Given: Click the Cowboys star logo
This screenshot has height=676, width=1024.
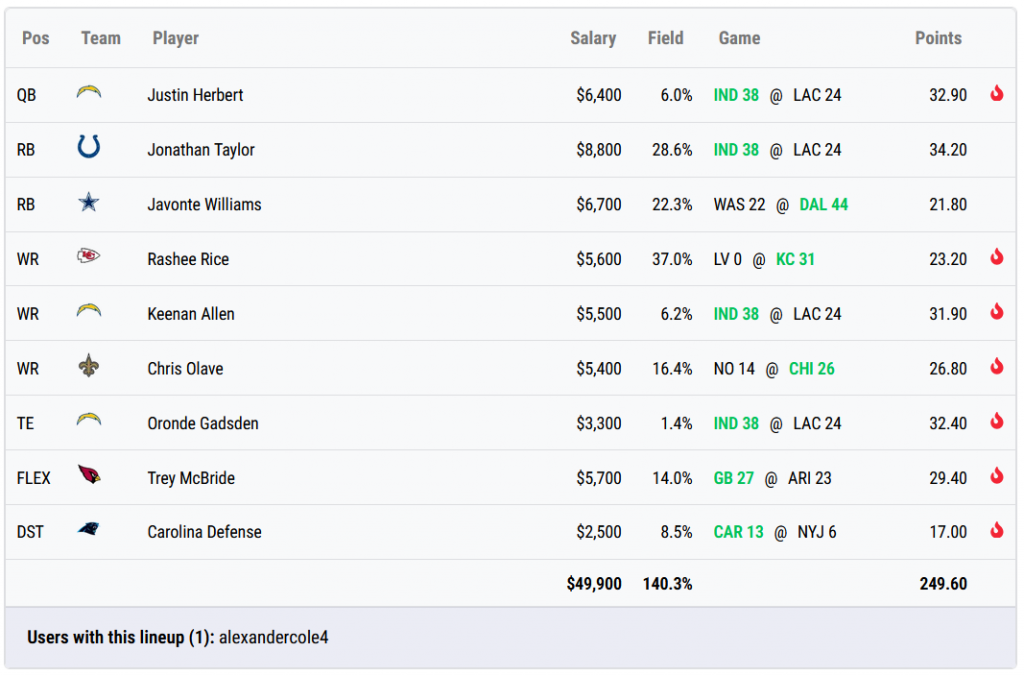Looking at the screenshot, I should (89, 203).
